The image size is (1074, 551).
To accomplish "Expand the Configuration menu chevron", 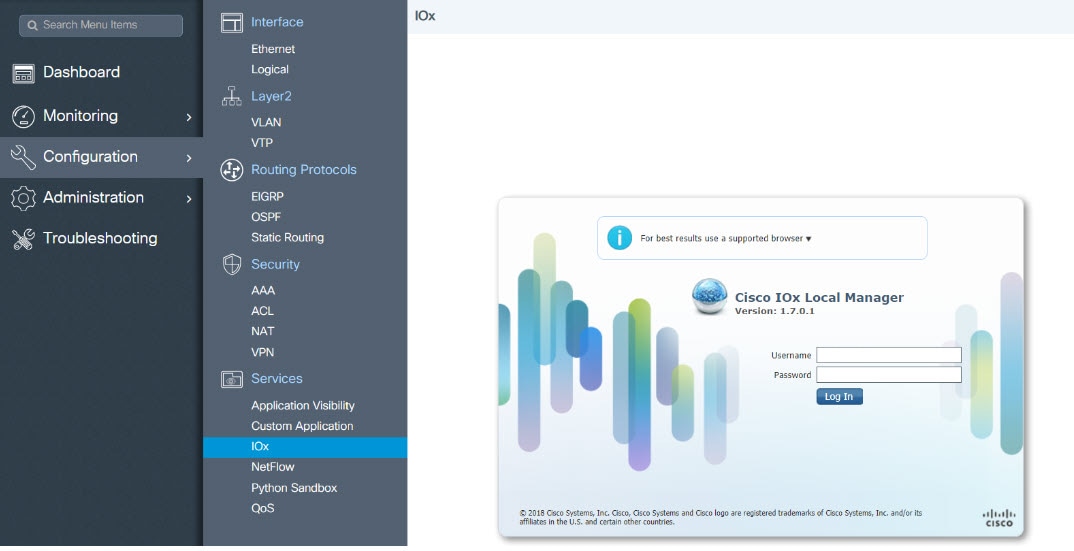I will click(189, 158).
